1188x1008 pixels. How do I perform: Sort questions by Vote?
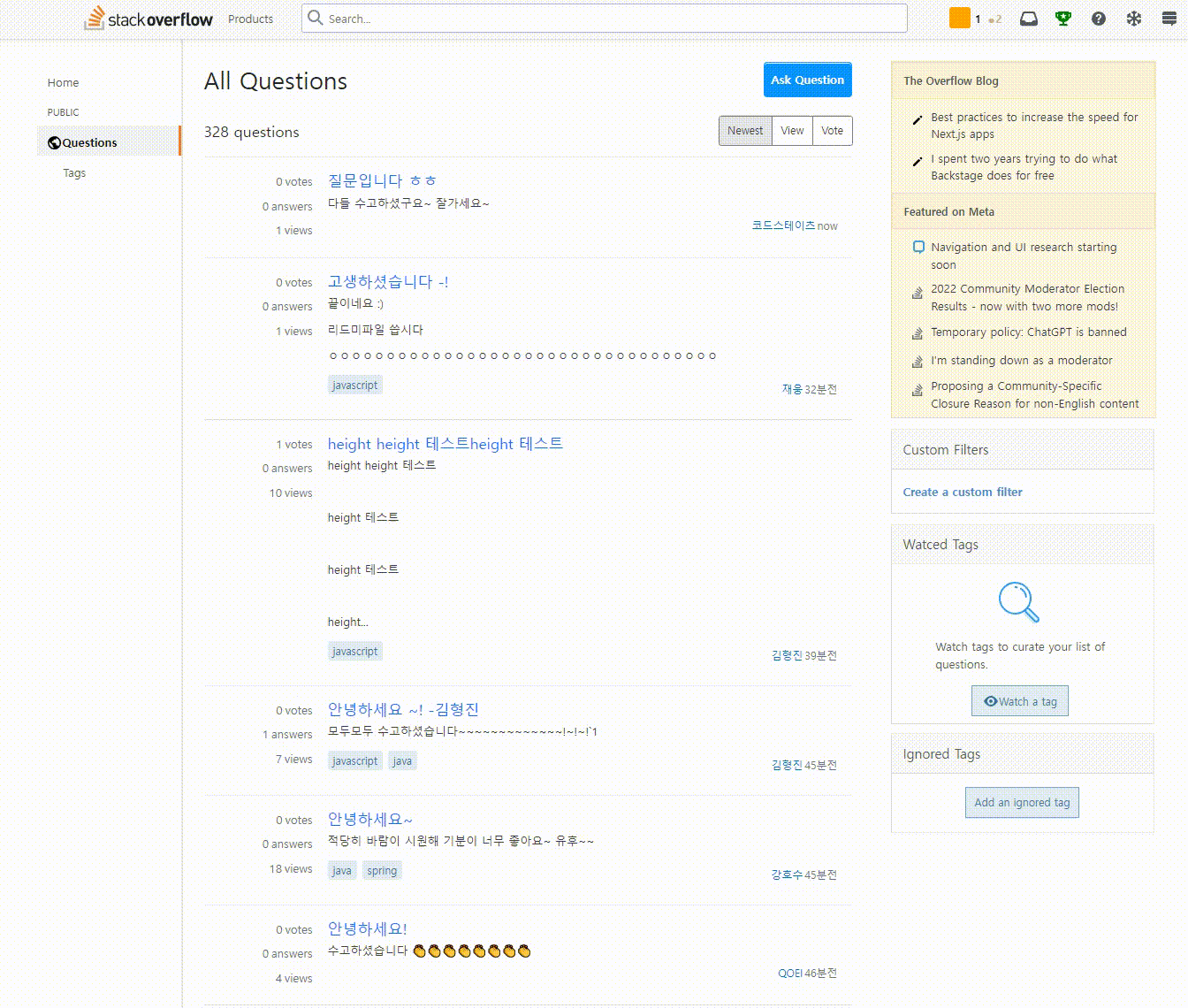(x=832, y=131)
